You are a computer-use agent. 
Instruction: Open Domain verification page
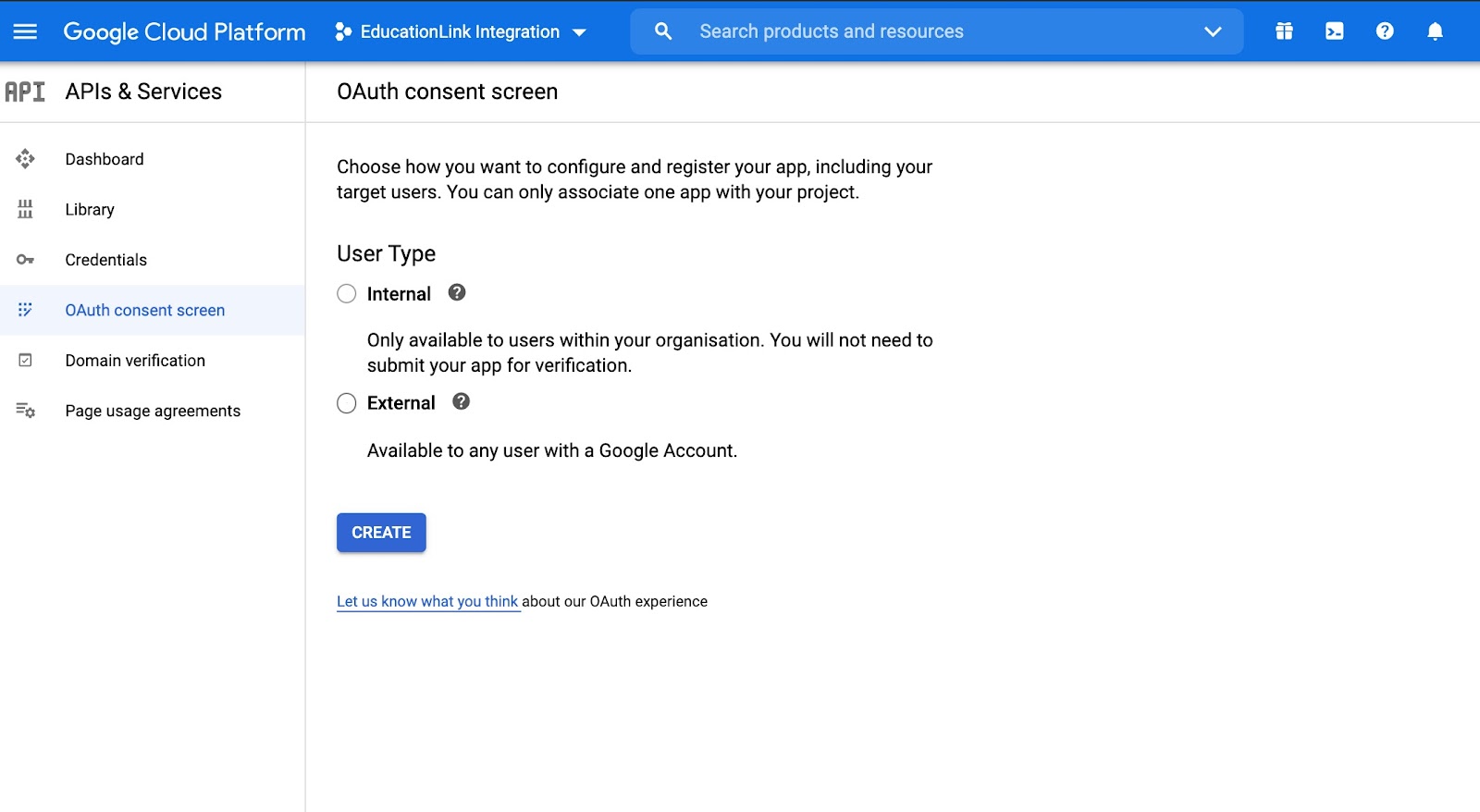coord(135,361)
